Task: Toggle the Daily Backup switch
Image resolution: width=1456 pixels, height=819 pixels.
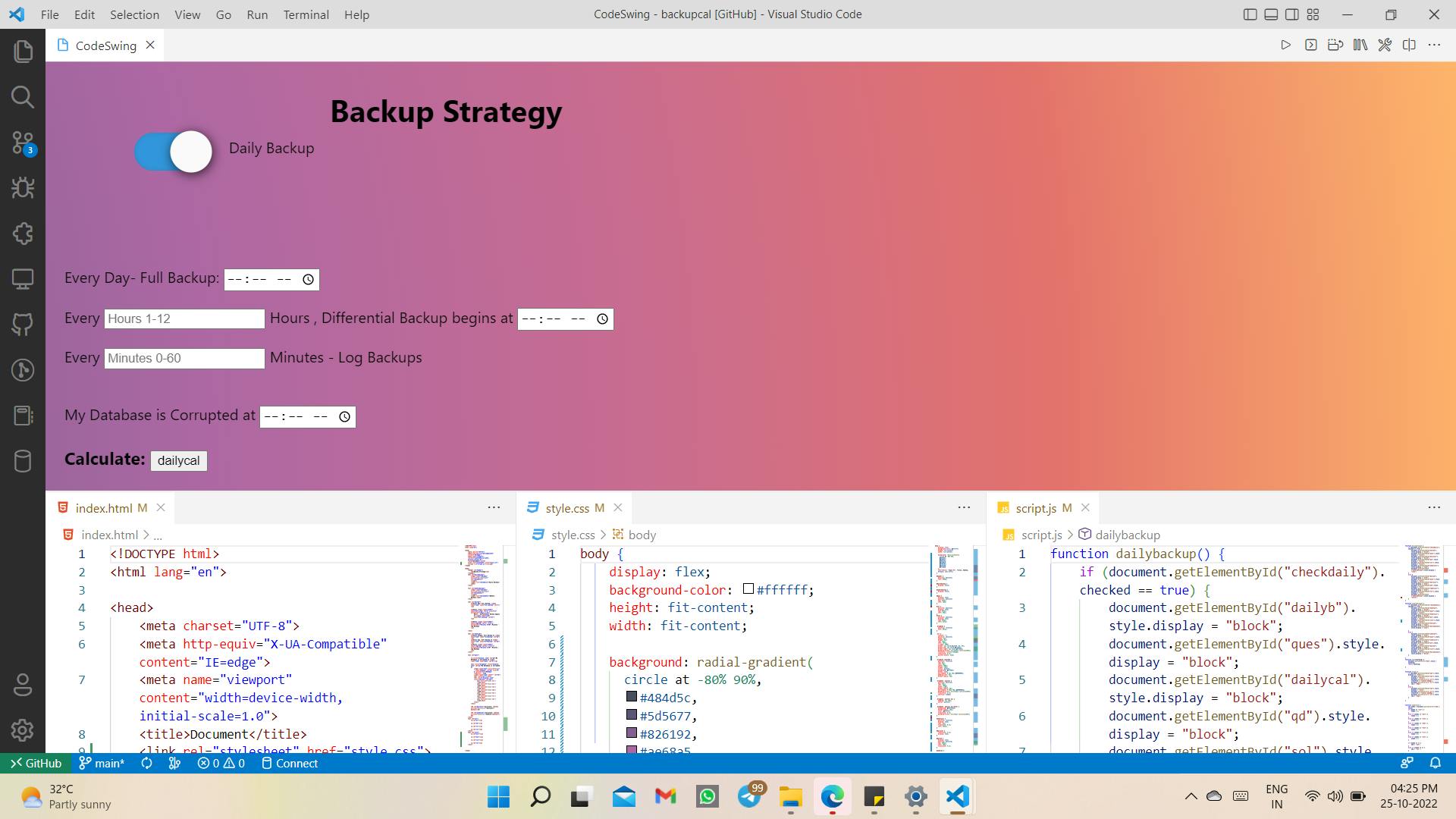Action: pos(174,152)
